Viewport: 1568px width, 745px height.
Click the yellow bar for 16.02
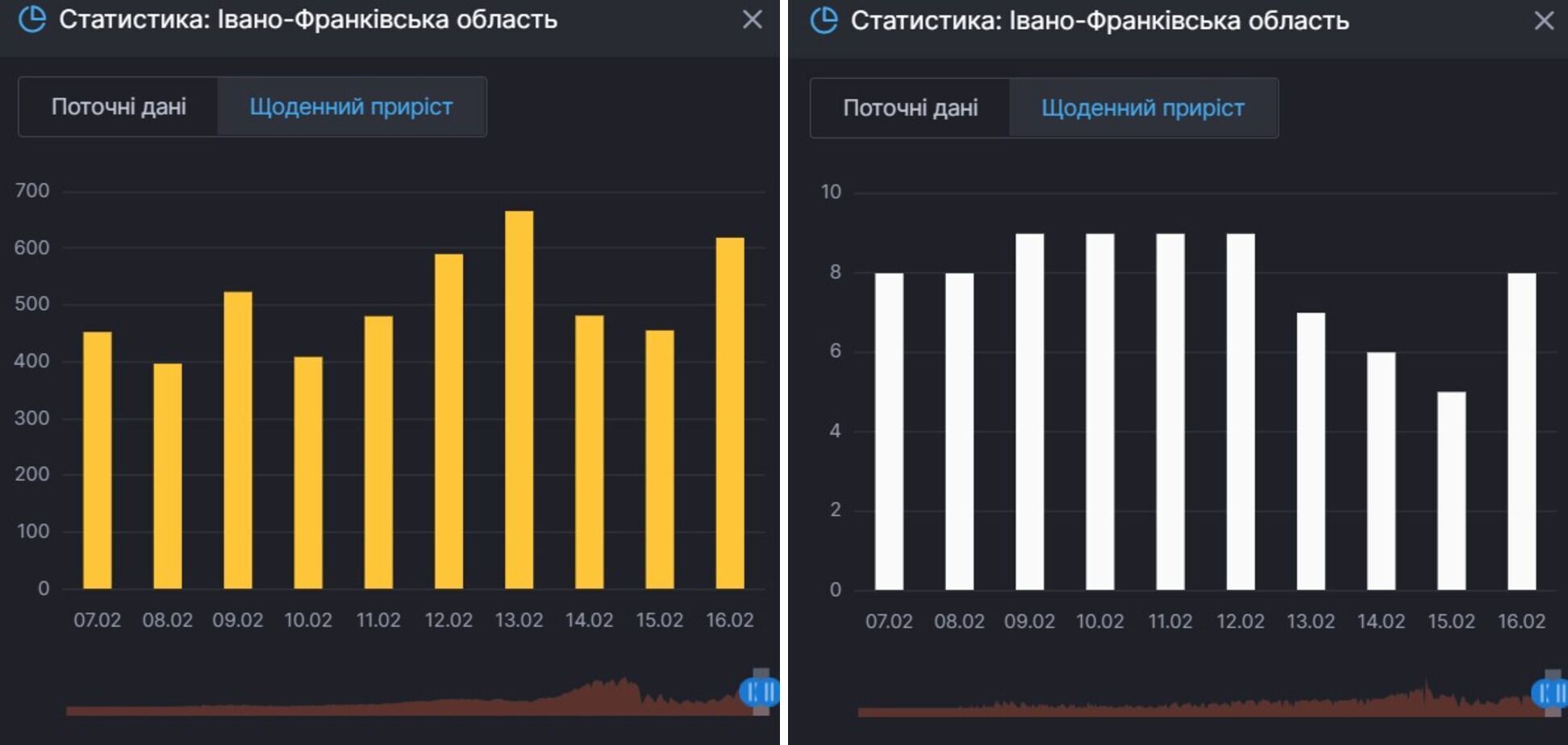tap(730, 413)
